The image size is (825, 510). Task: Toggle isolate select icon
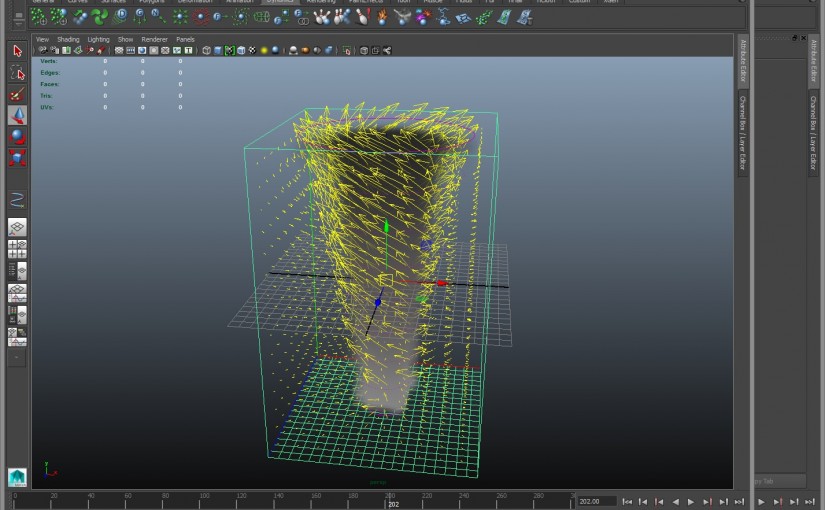point(347,51)
